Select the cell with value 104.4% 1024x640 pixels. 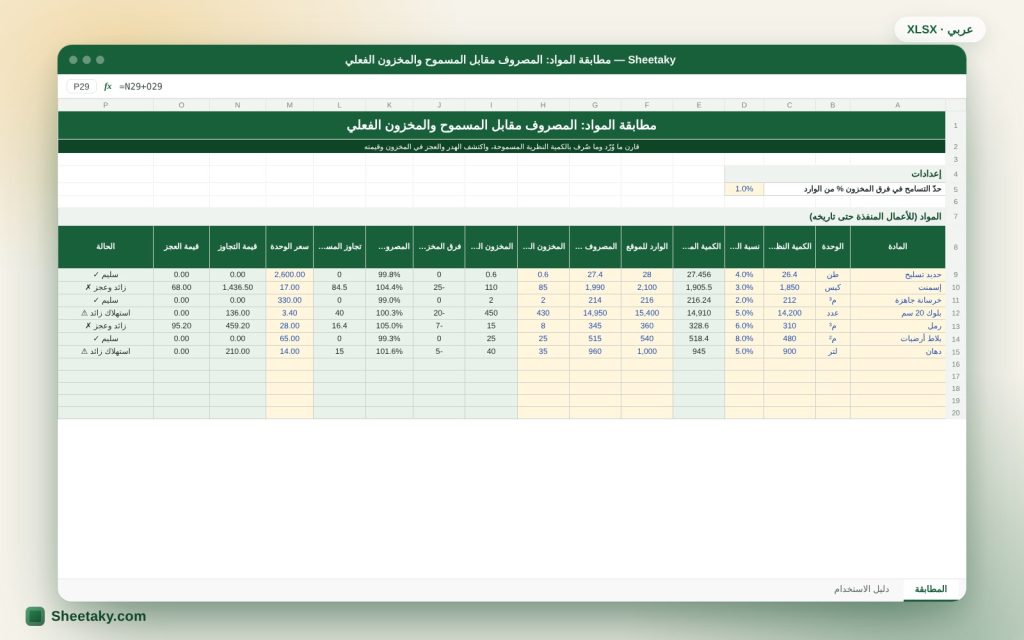389,287
